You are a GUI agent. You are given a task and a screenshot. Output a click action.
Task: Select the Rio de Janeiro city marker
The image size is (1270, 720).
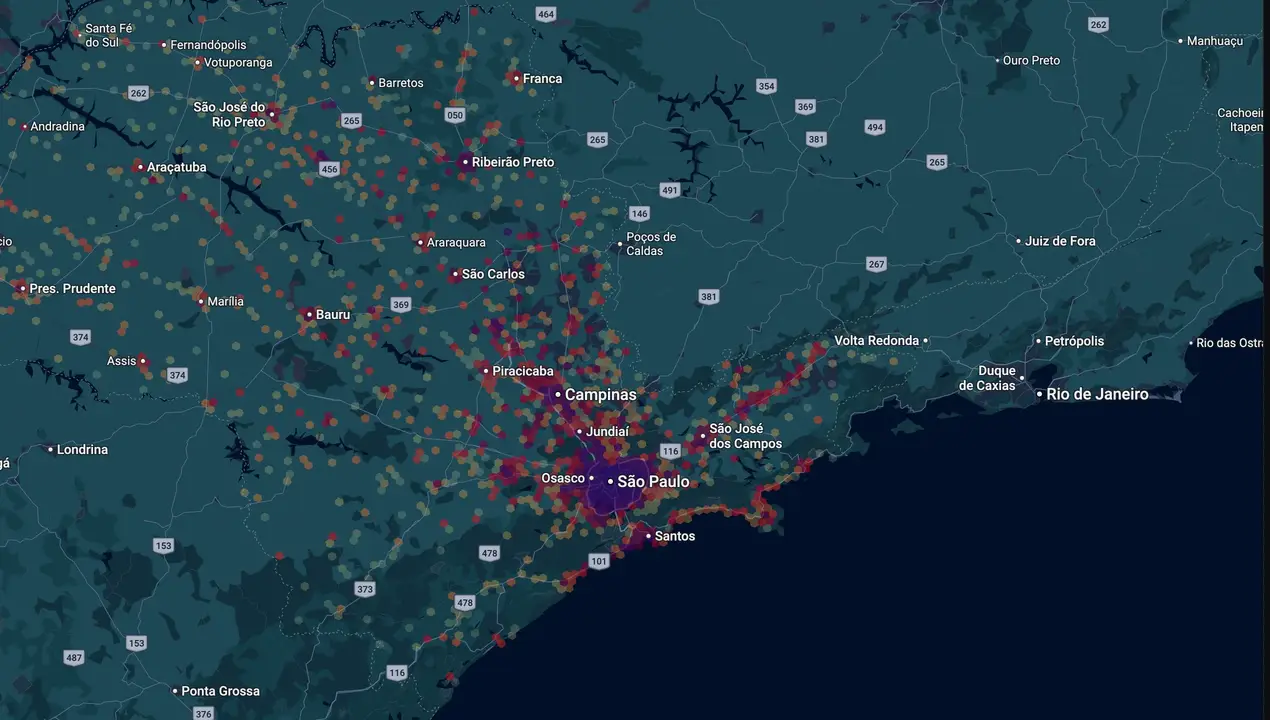coord(1039,394)
